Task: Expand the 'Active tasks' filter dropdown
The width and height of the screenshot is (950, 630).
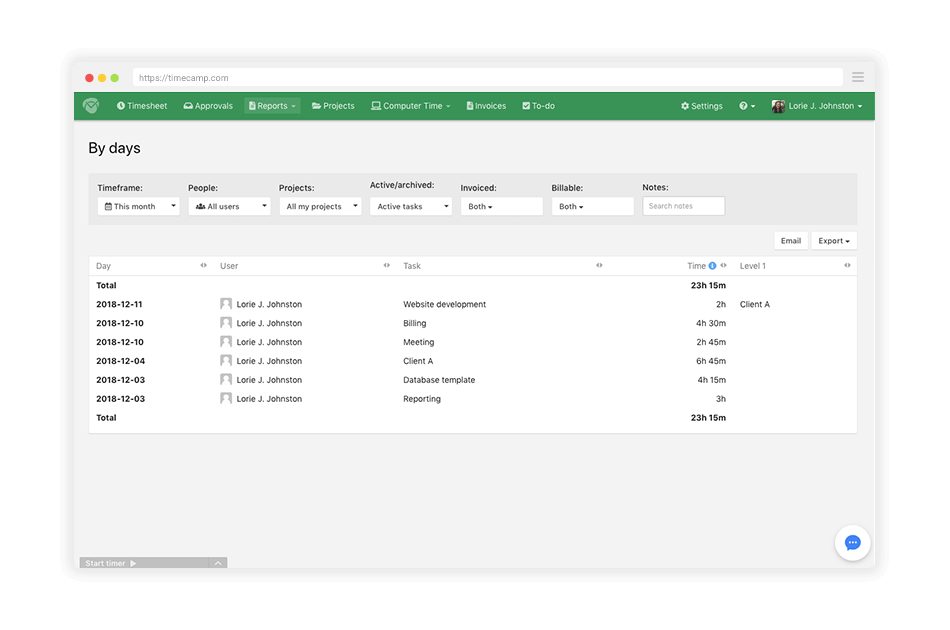Action: [x=410, y=207]
